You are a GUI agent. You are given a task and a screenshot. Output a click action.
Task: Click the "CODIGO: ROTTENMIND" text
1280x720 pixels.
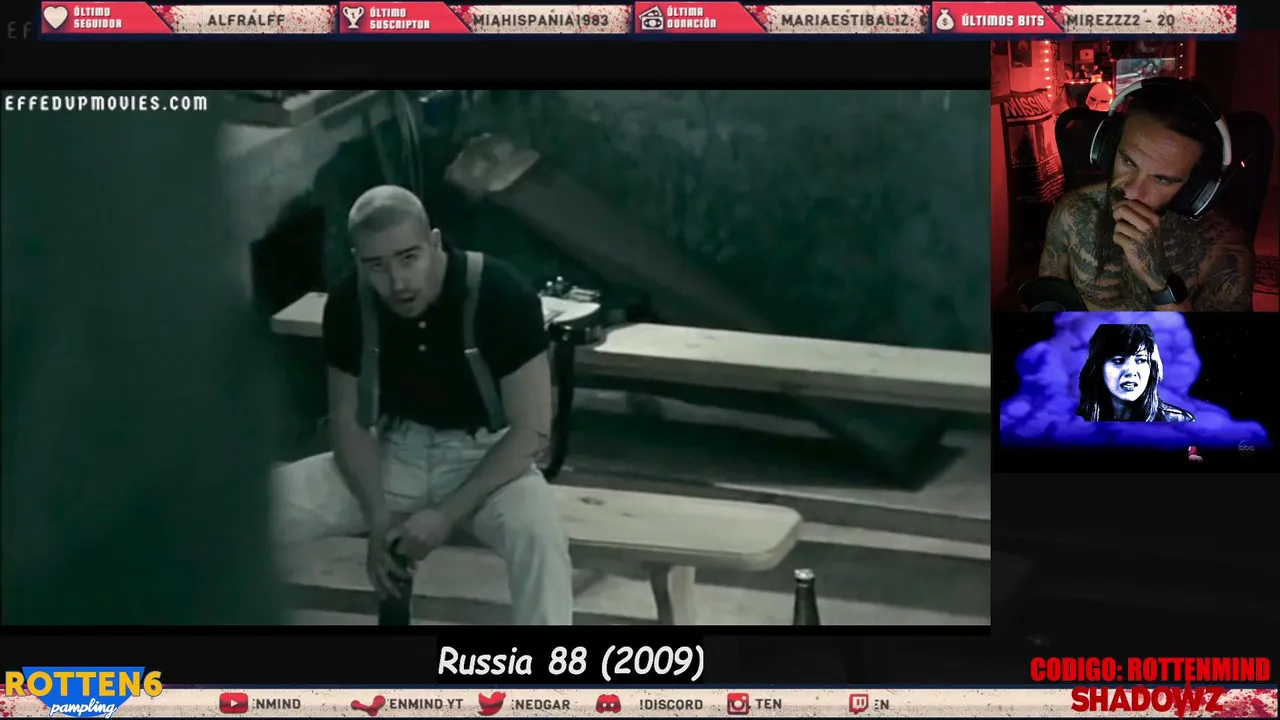point(1150,670)
